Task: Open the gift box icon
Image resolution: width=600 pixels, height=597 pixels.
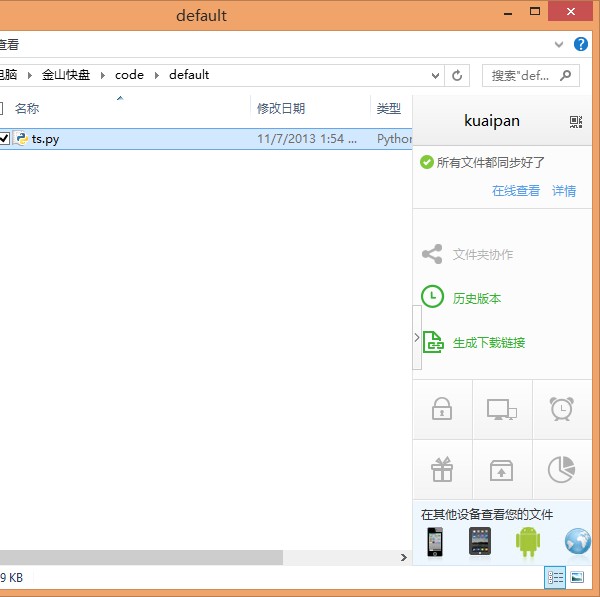Action: (442, 468)
